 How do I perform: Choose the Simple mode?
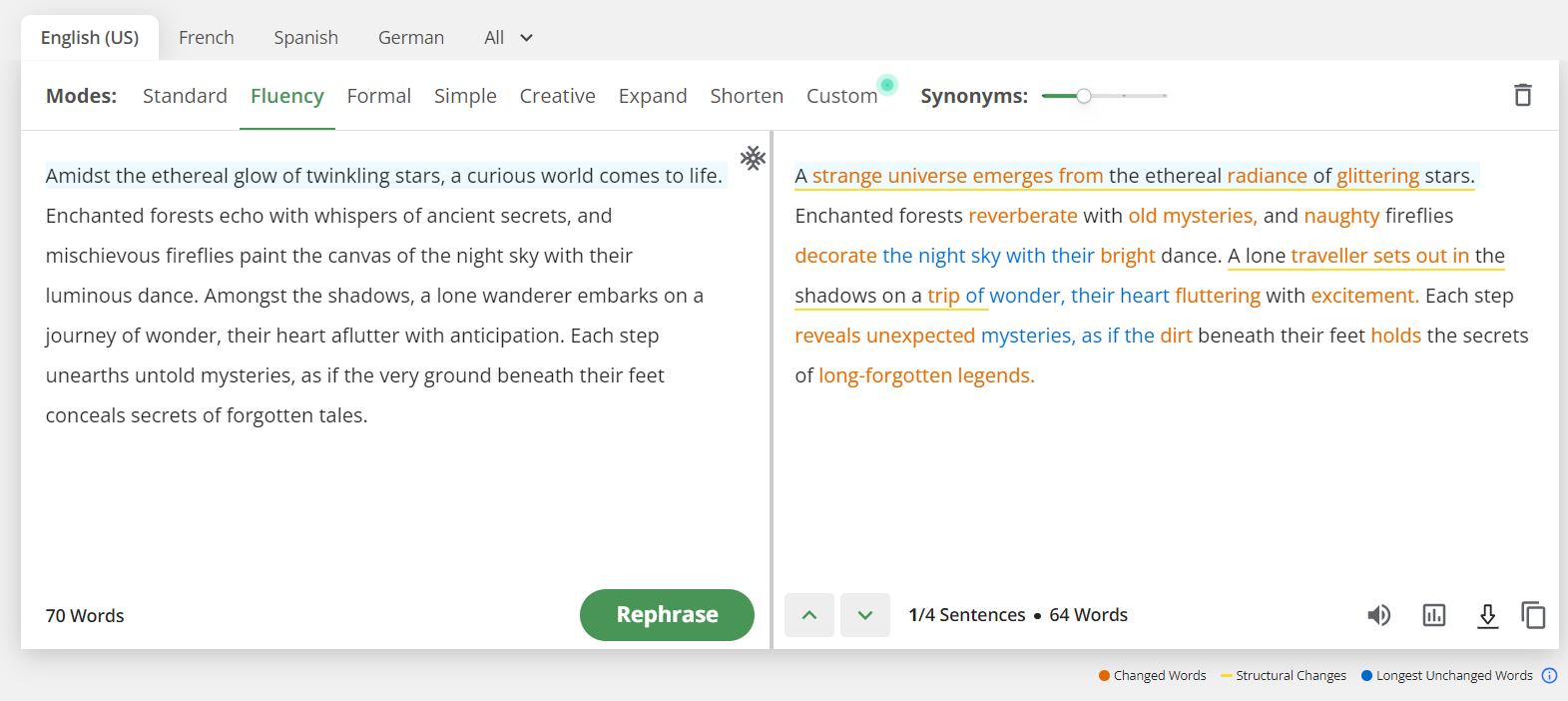pos(465,96)
